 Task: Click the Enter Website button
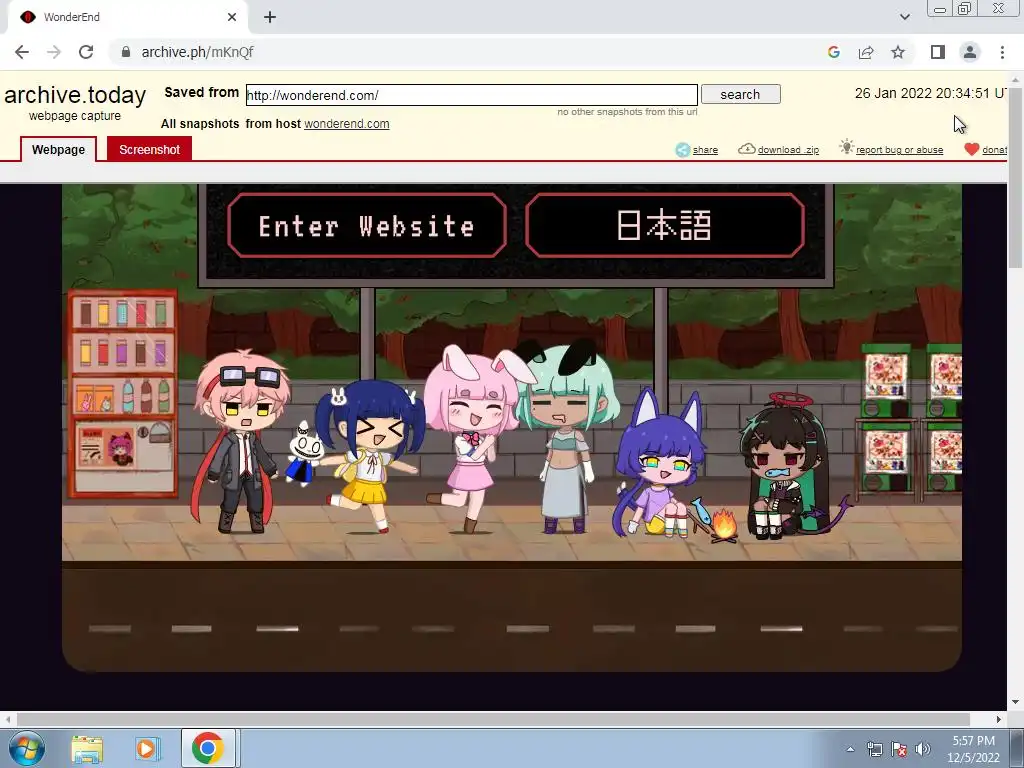click(x=367, y=226)
